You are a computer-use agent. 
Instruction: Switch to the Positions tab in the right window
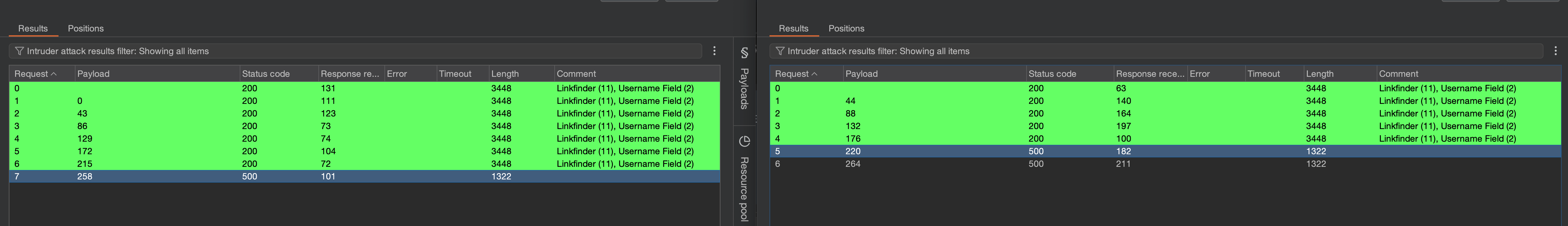point(846,29)
